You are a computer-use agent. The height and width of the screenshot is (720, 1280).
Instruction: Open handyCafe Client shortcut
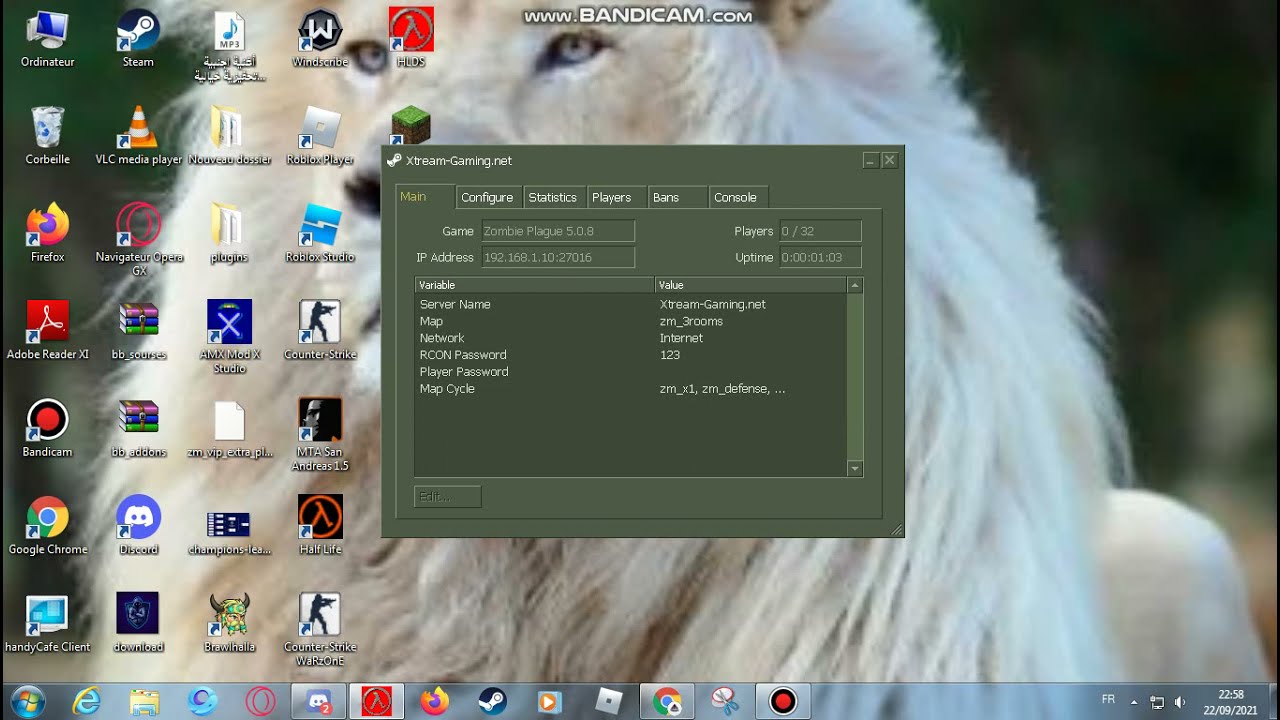click(x=47, y=623)
